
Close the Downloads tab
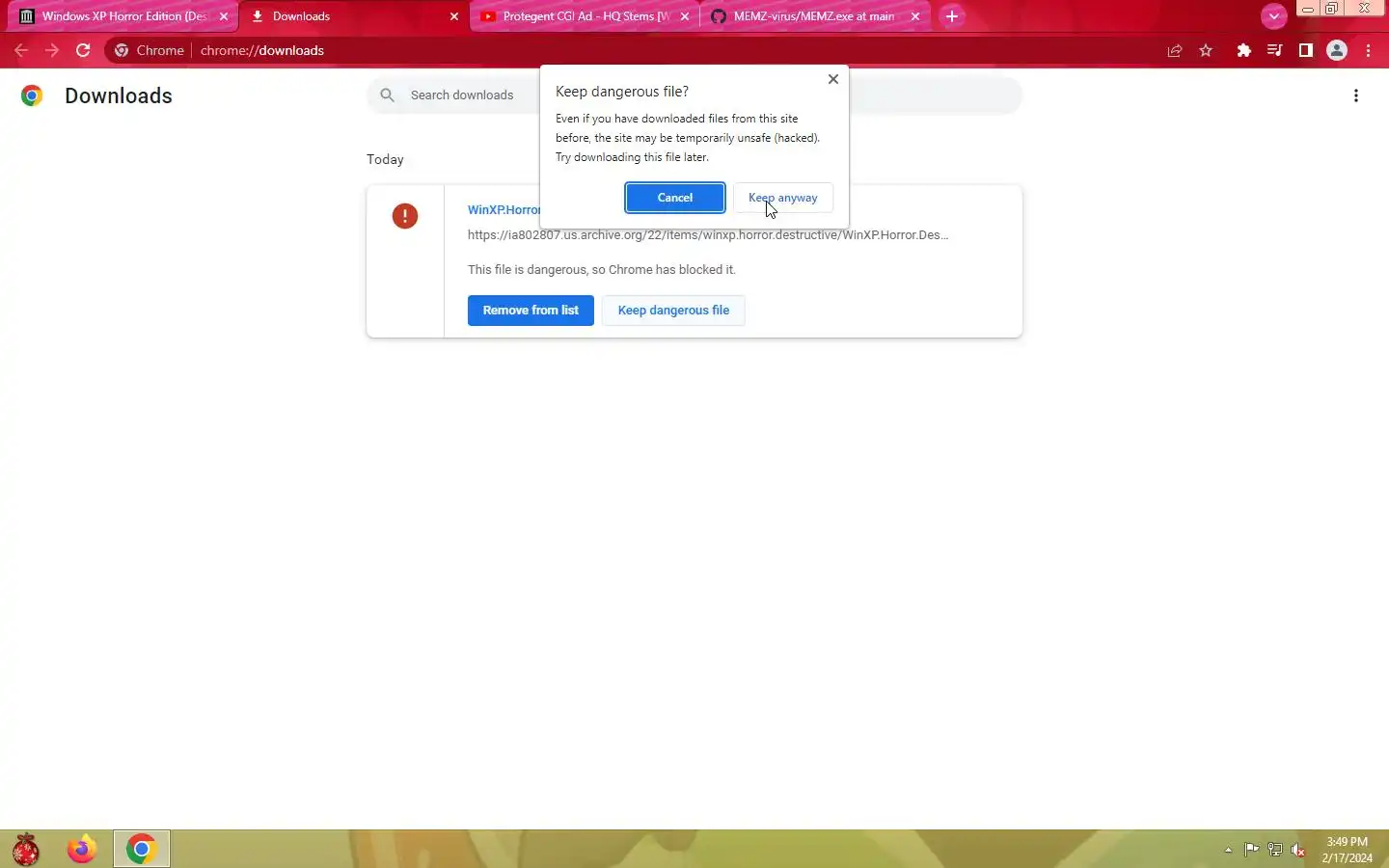(454, 16)
